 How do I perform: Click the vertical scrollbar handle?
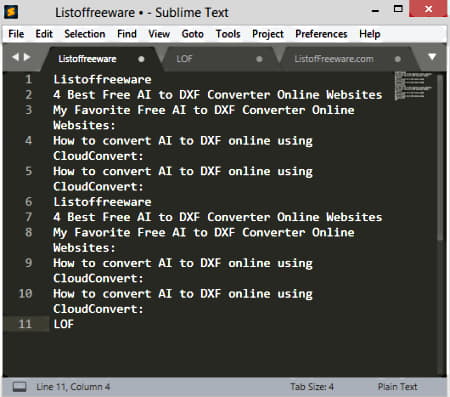[x=440, y=157]
